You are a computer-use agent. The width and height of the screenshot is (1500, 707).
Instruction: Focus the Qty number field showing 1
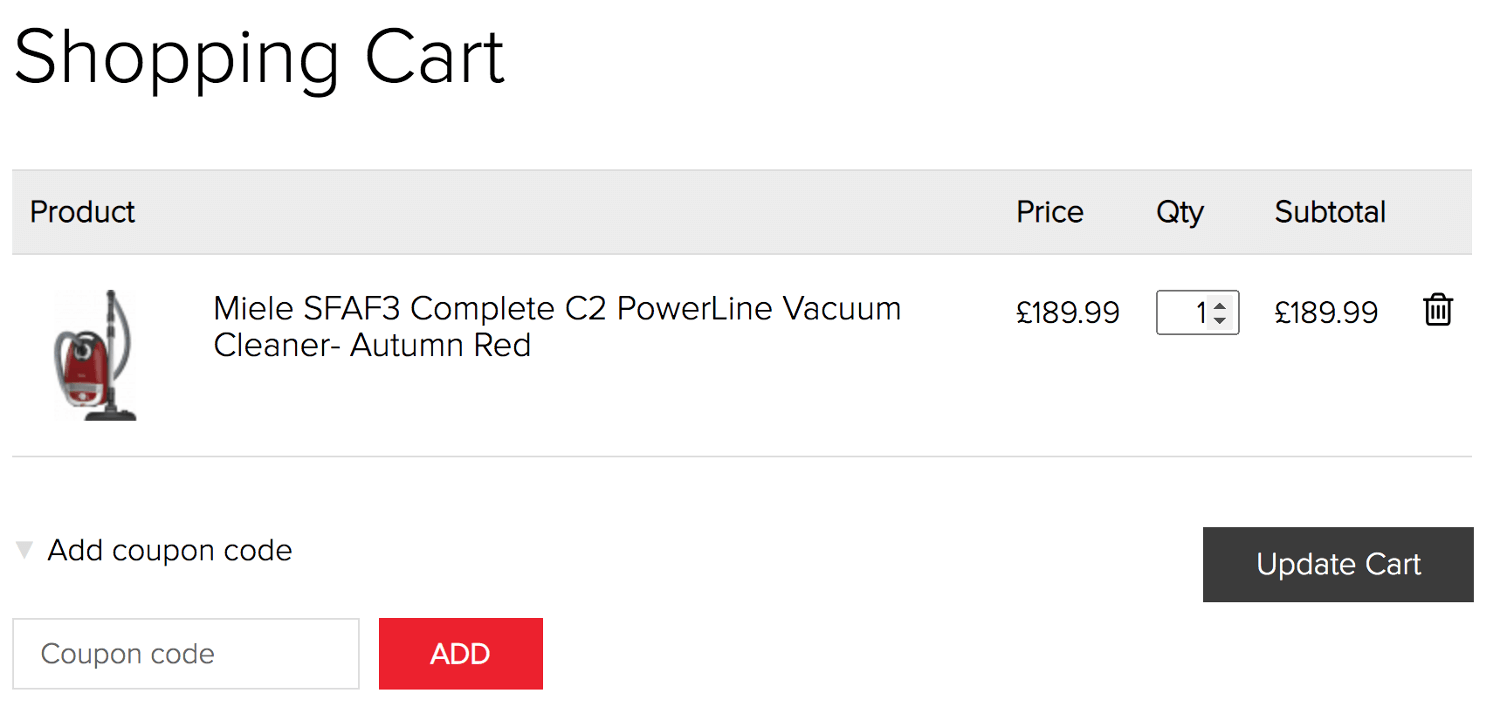tap(1197, 312)
